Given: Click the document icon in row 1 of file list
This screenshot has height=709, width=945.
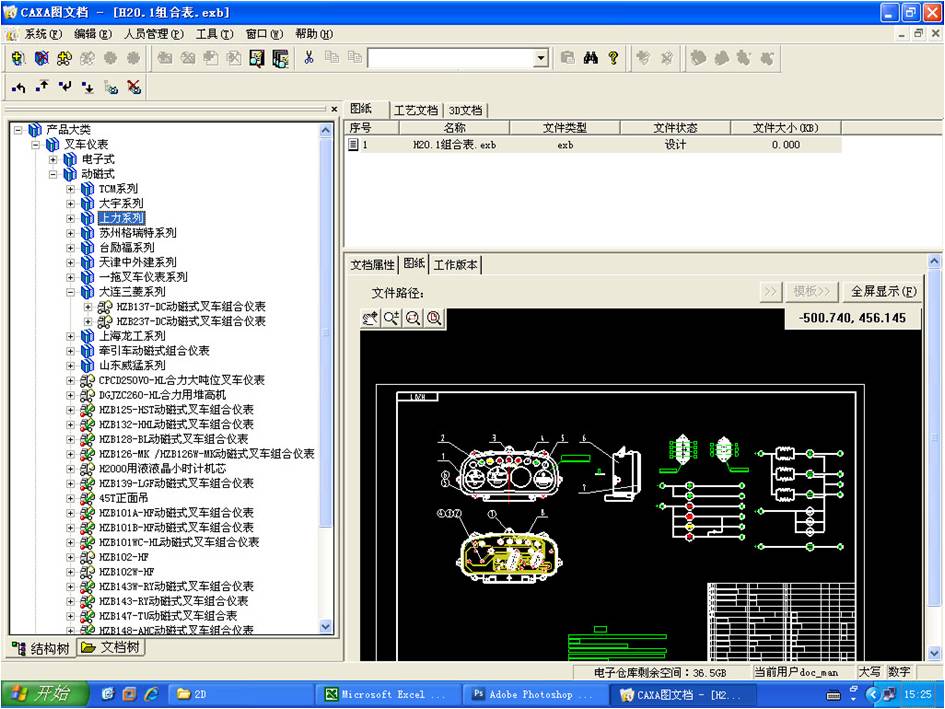Looking at the screenshot, I should click(354, 145).
